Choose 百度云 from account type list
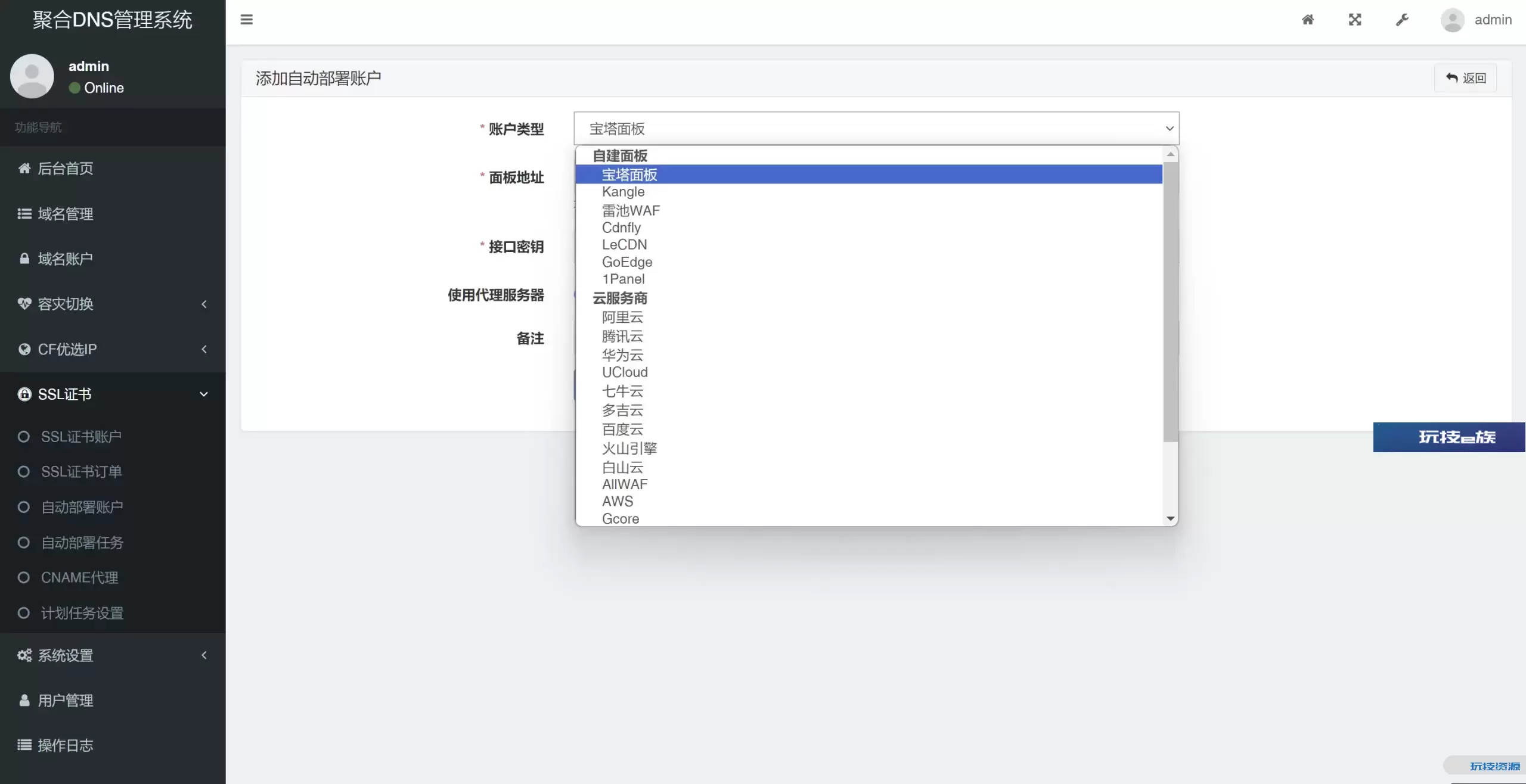 (x=869, y=429)
